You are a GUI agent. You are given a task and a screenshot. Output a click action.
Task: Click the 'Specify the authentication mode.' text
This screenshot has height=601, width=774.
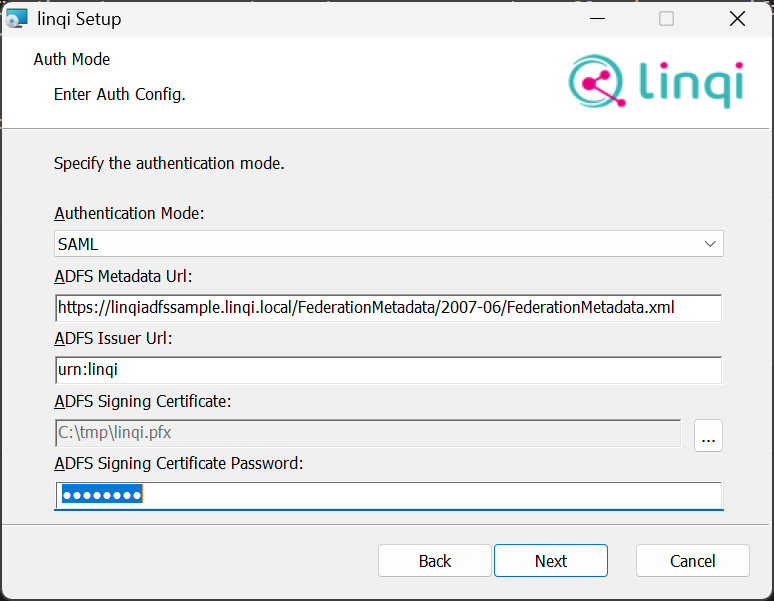click(169, 163)
